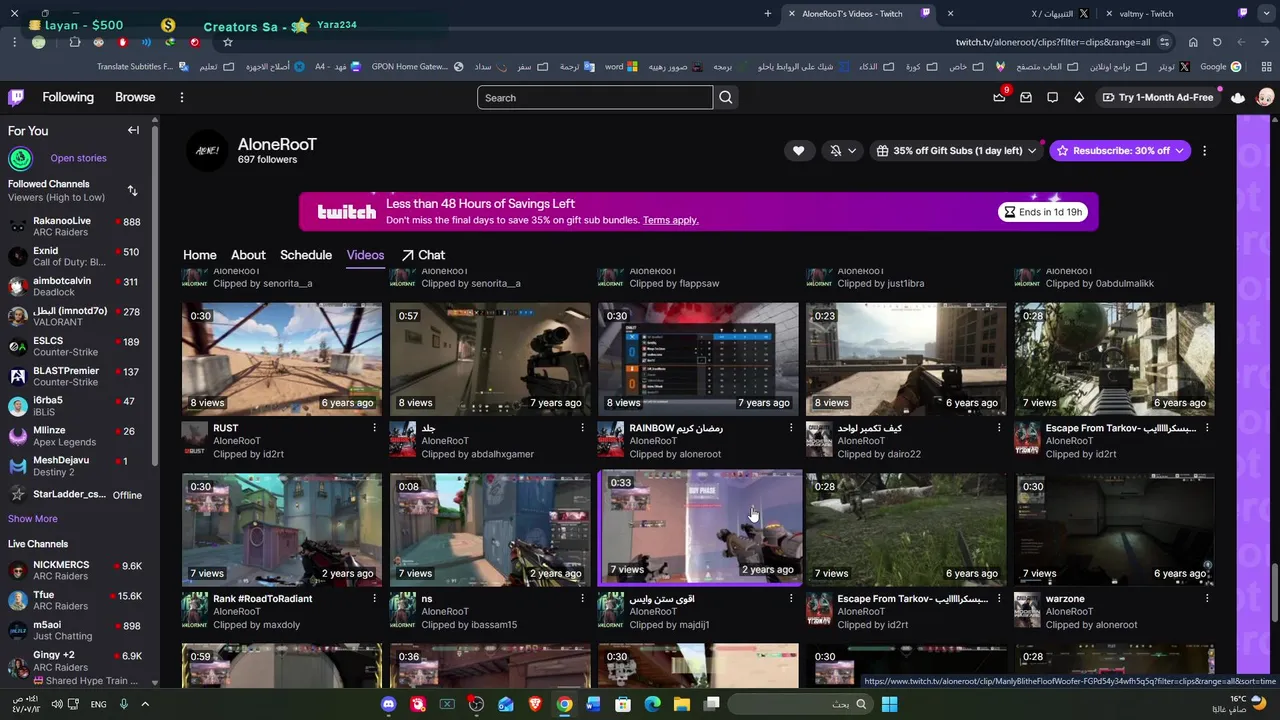Screen dimensions: 1280x720
Task: Bookmark this page star icon
Action: 228,42
